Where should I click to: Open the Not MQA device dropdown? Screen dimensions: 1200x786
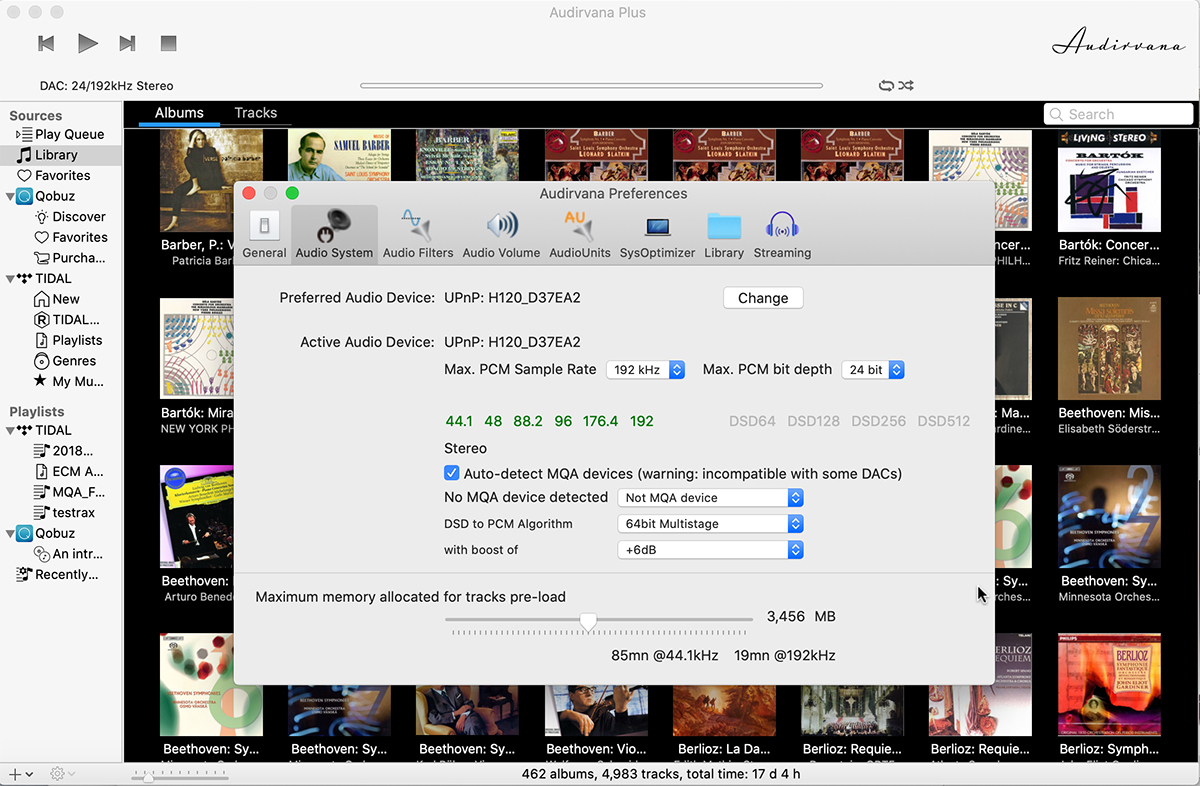710,498
